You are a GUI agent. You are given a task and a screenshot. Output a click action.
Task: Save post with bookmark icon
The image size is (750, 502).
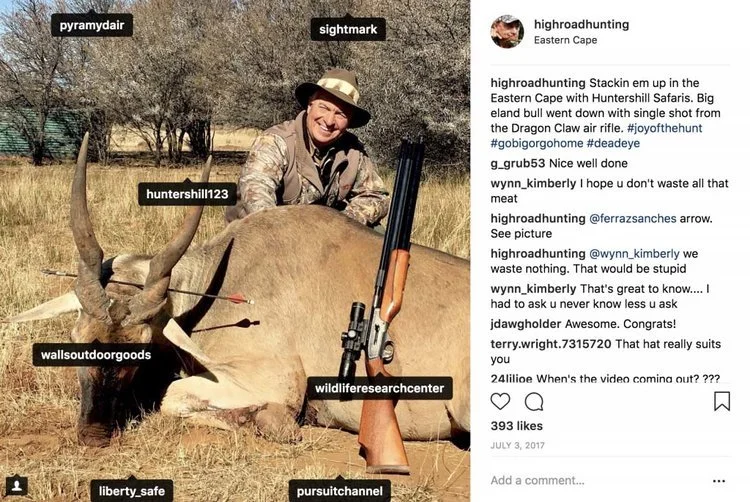click(721, 401)
